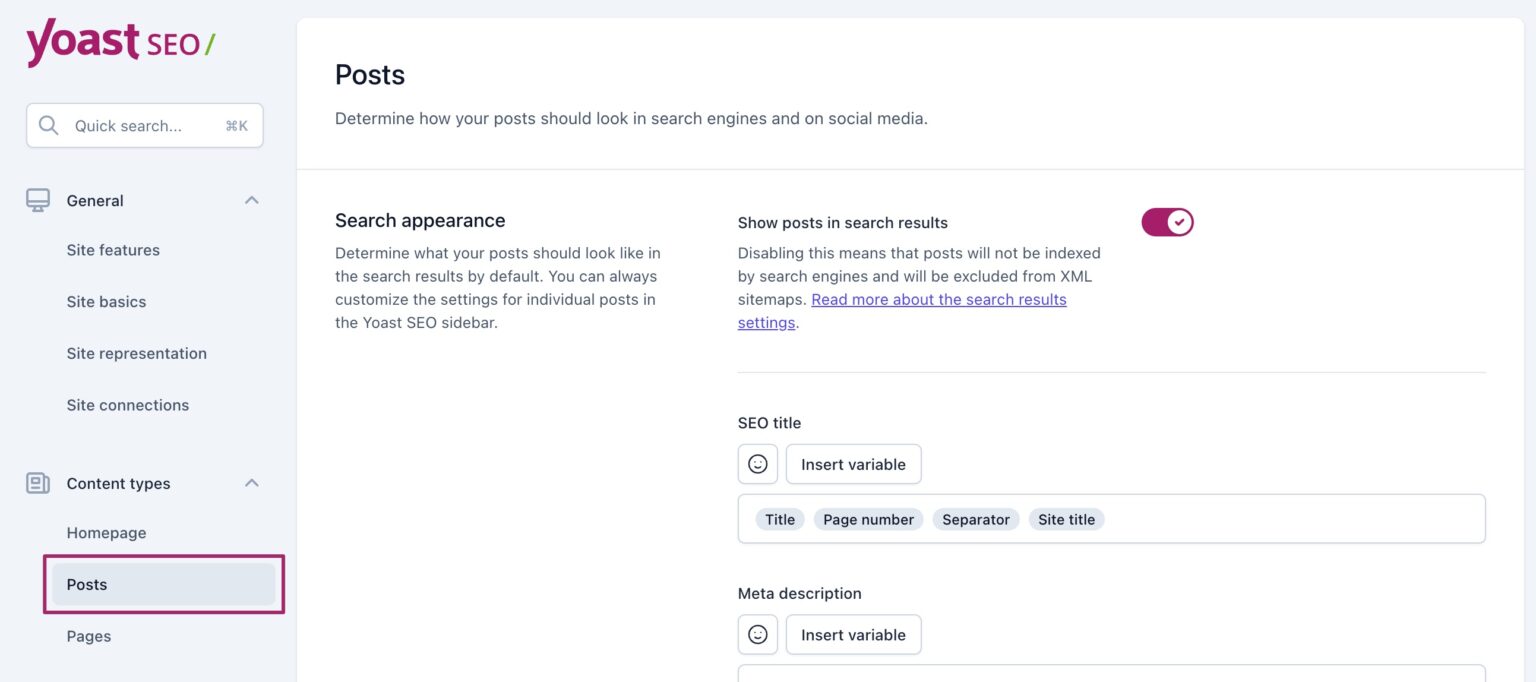Switch to the Pages content type
The height and width of the screenshot is (682, 1536).
pyautogui.click(x=88, y=635)
